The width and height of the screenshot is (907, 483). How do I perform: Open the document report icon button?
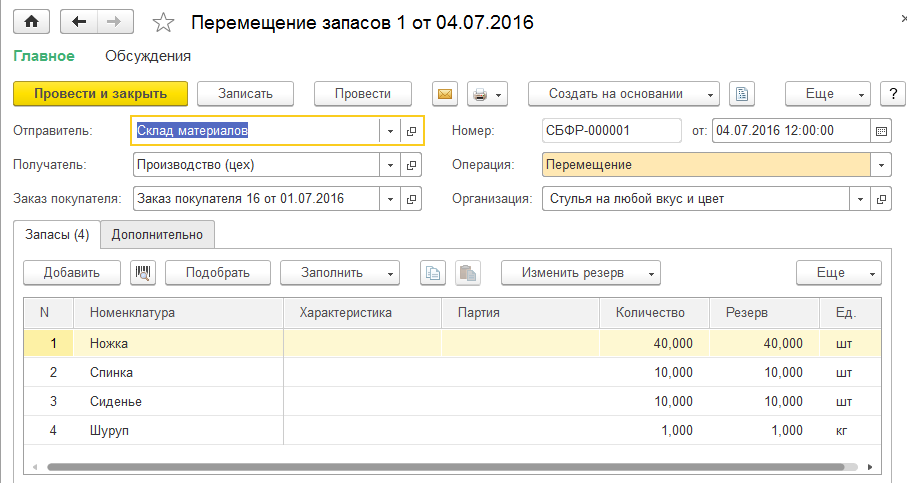pyautogui.click(x=741, y=94)
